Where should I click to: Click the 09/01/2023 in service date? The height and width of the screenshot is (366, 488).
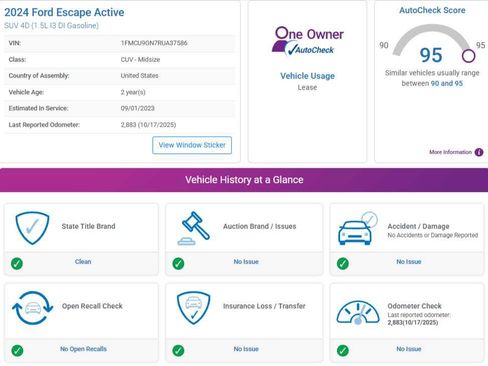tap(138, 108)
